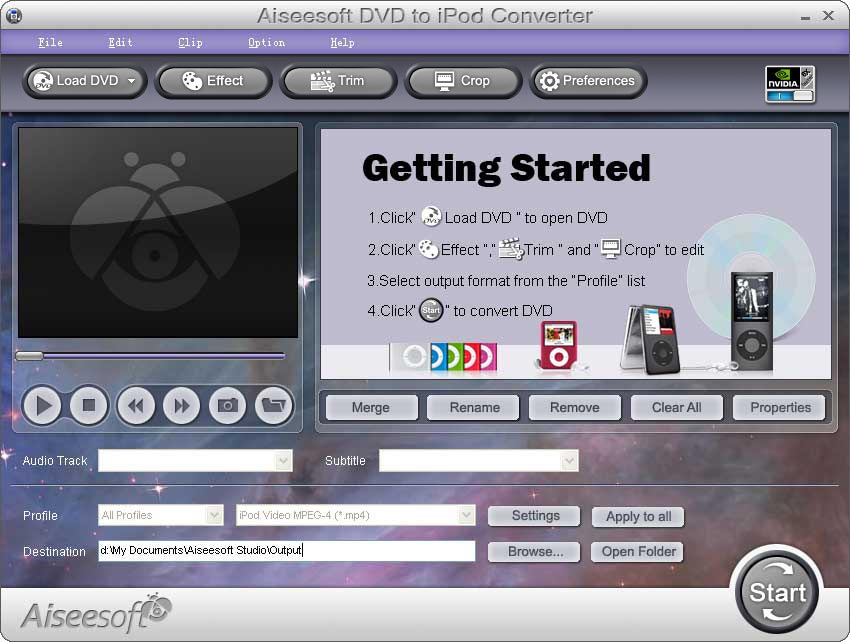The height and width of the screenshot is (642, 850).
Task: Start conversion with the round Start button
Action: [777, 591]
